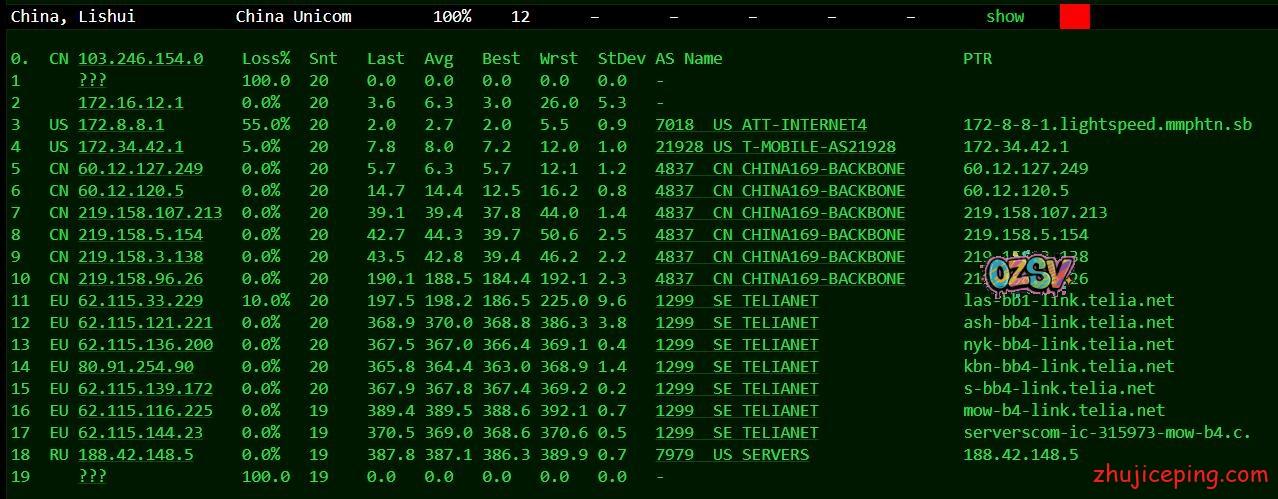Click IP 172.34.42.1 in hop 4
The image size is (1278, 499).
click(x=130, y=147)
